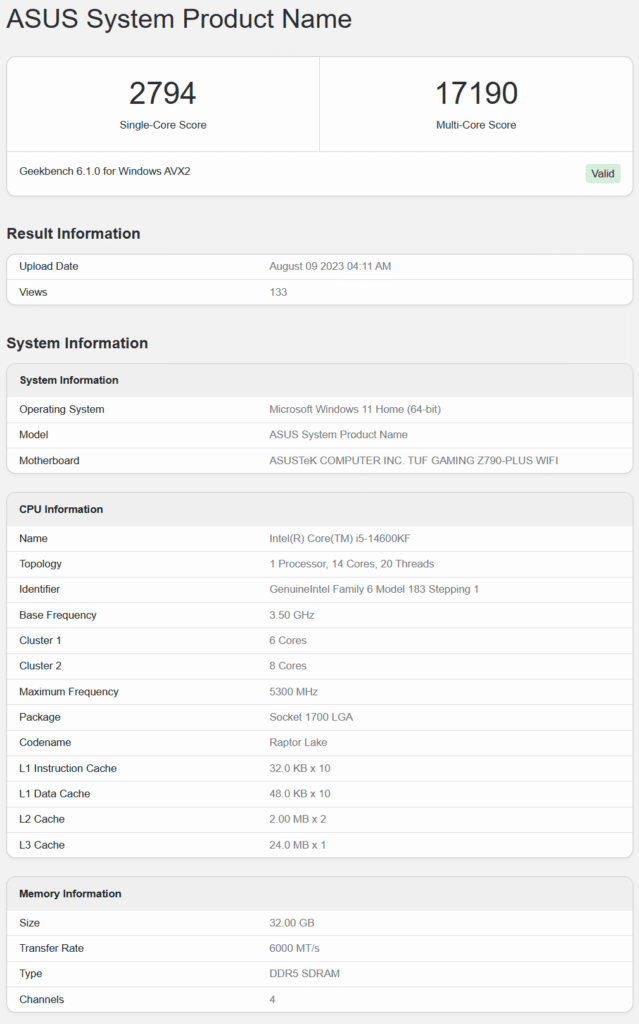Click the 'System Information' section heading above the table
Screen dimensions: 639x1024
coord(77,344)
